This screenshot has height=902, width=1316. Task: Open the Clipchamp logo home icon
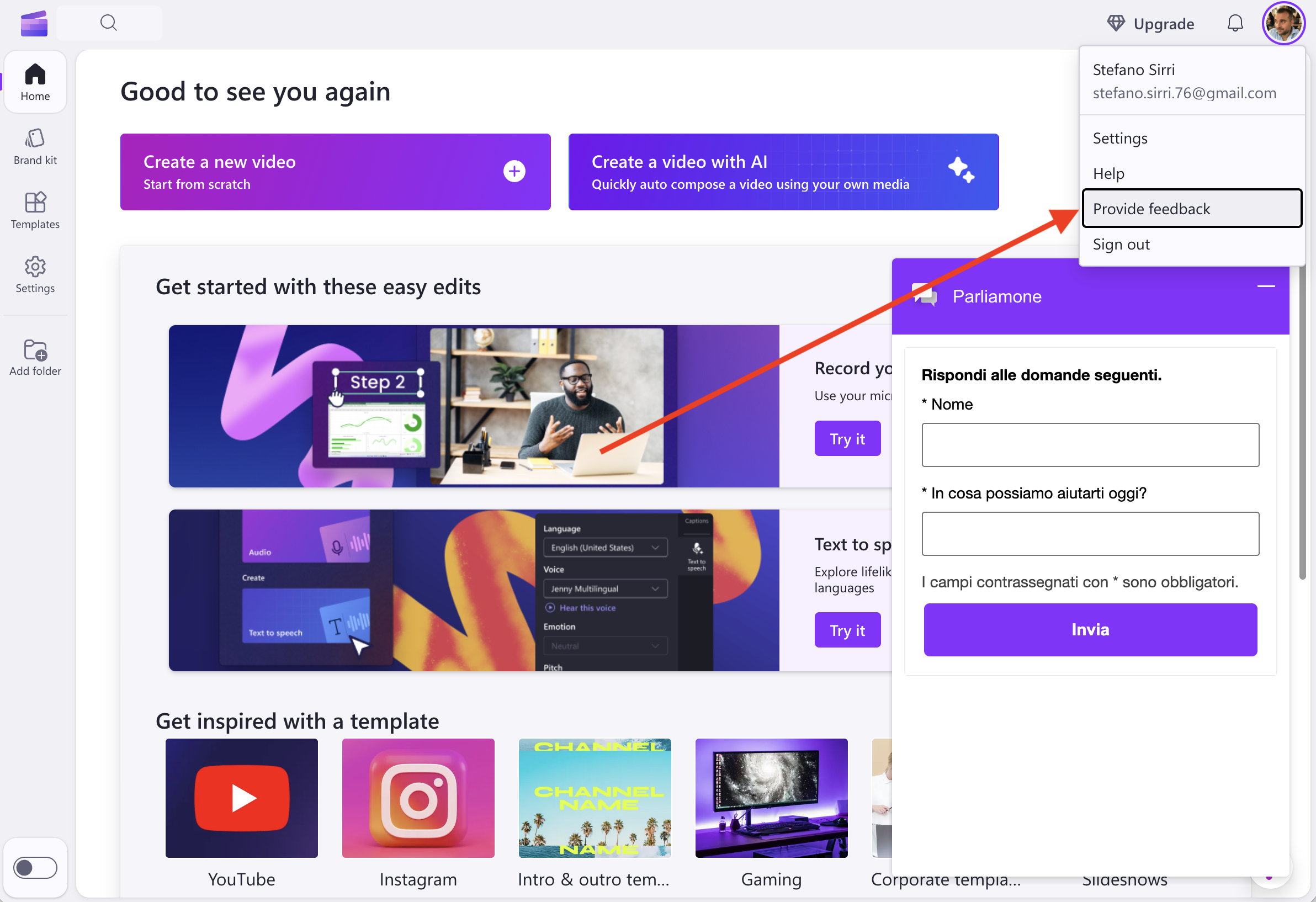[x=34, y=23]
